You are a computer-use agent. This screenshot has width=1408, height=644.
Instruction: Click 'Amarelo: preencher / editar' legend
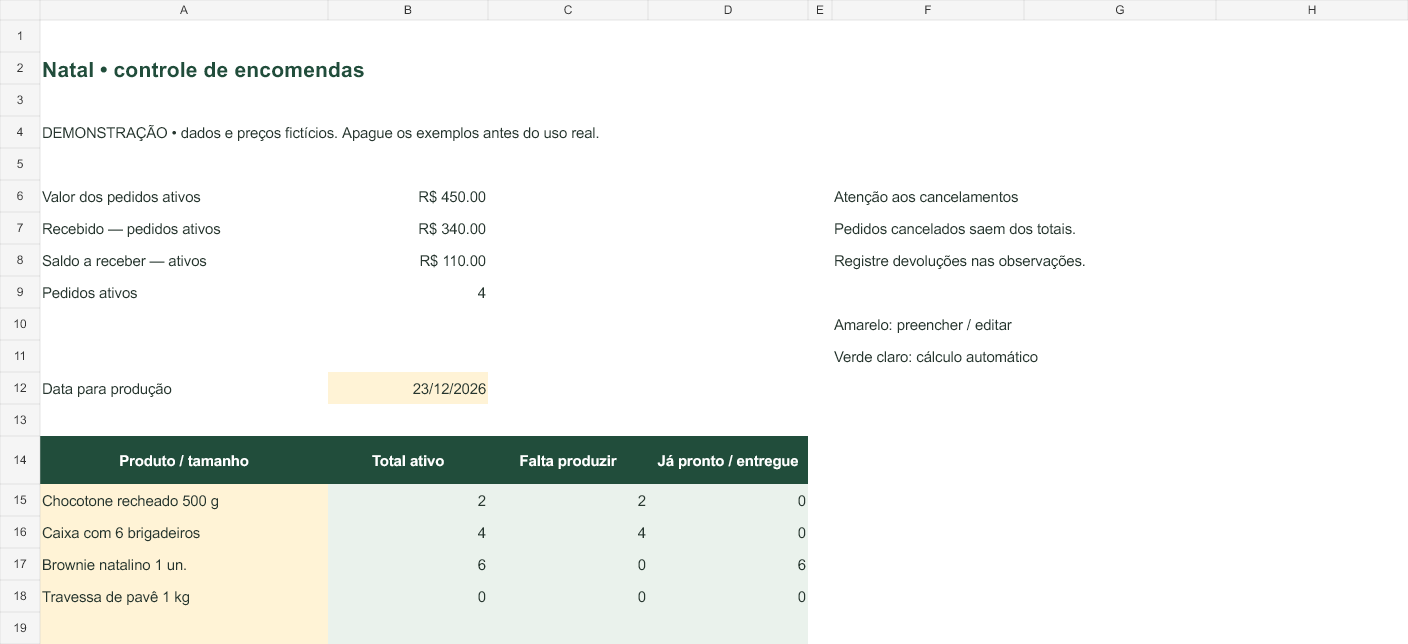923,325
